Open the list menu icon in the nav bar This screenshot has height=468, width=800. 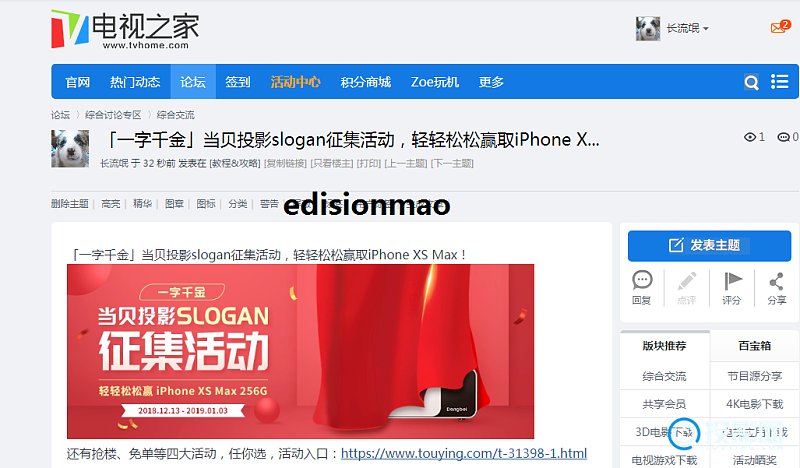coord(779,82)
